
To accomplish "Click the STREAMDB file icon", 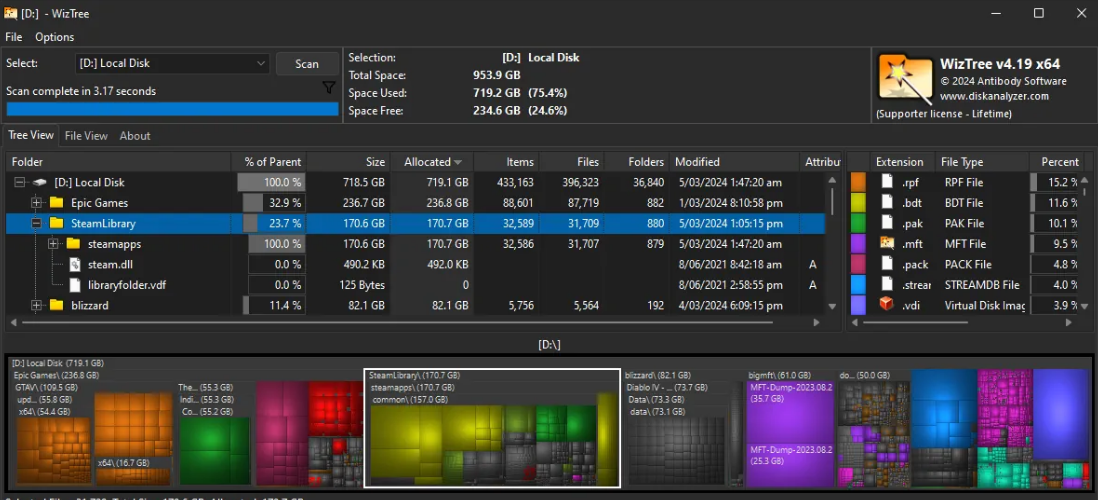I will 887,285.
